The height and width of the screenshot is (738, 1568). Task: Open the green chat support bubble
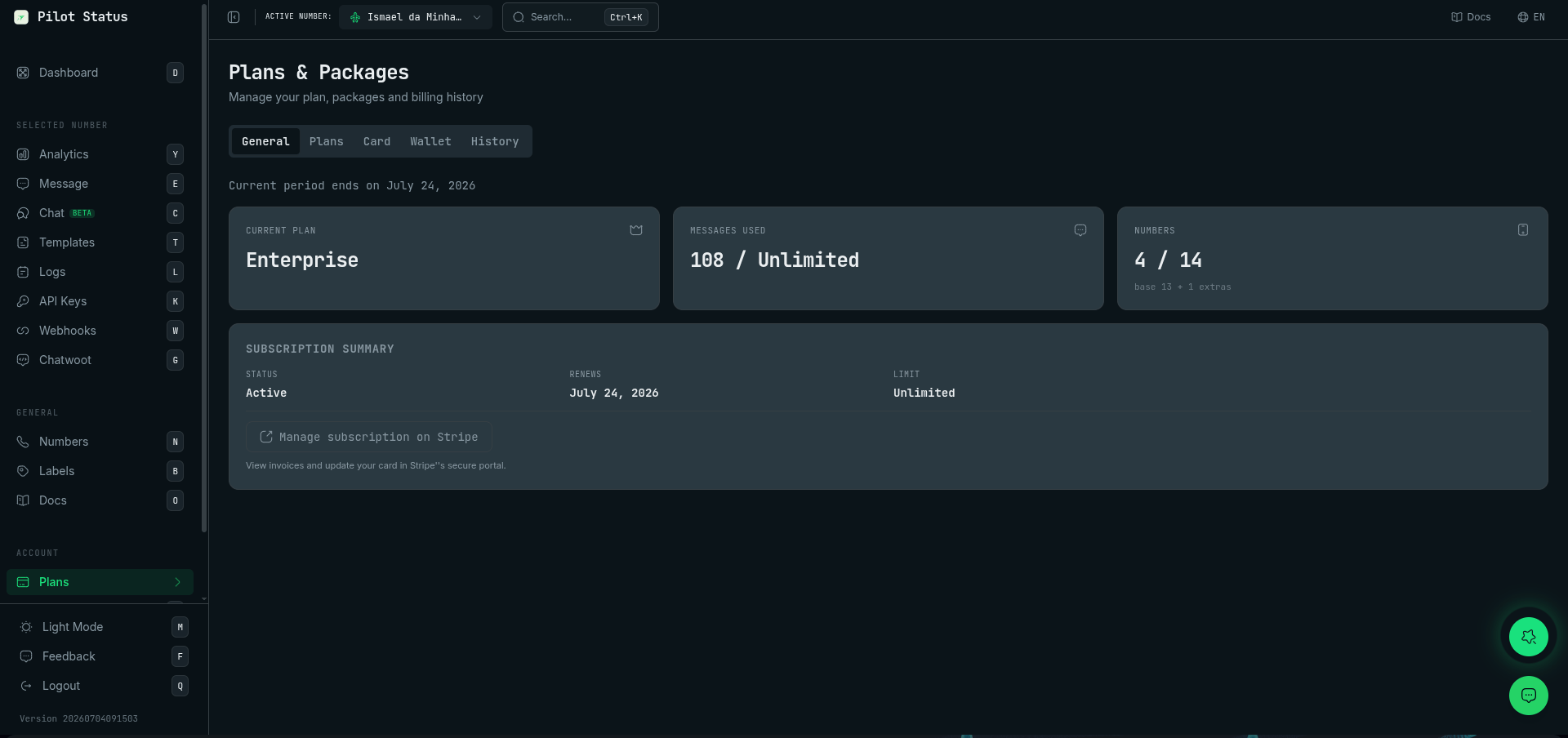tap(1529, 696)
